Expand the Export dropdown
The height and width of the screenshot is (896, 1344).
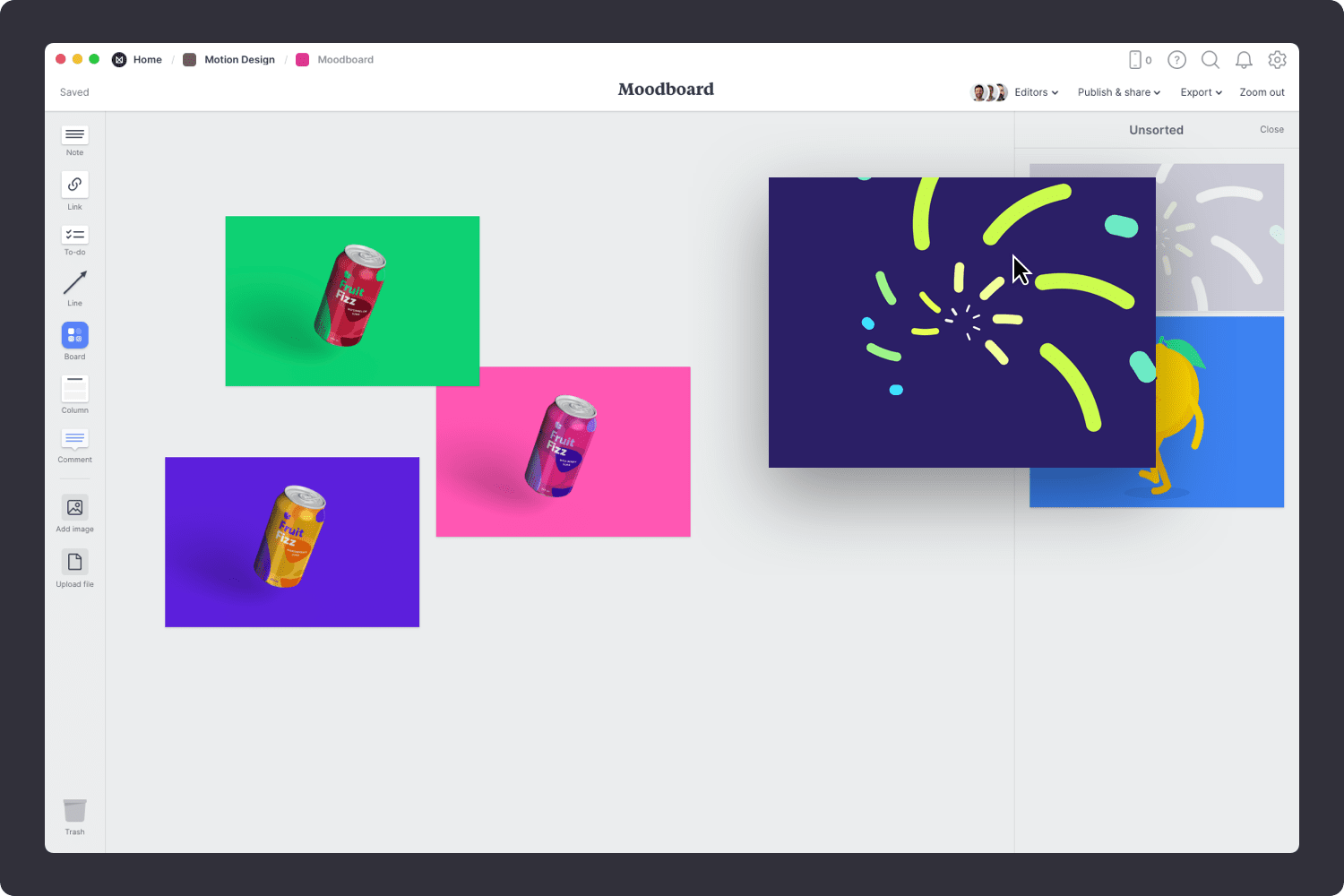1201,91
